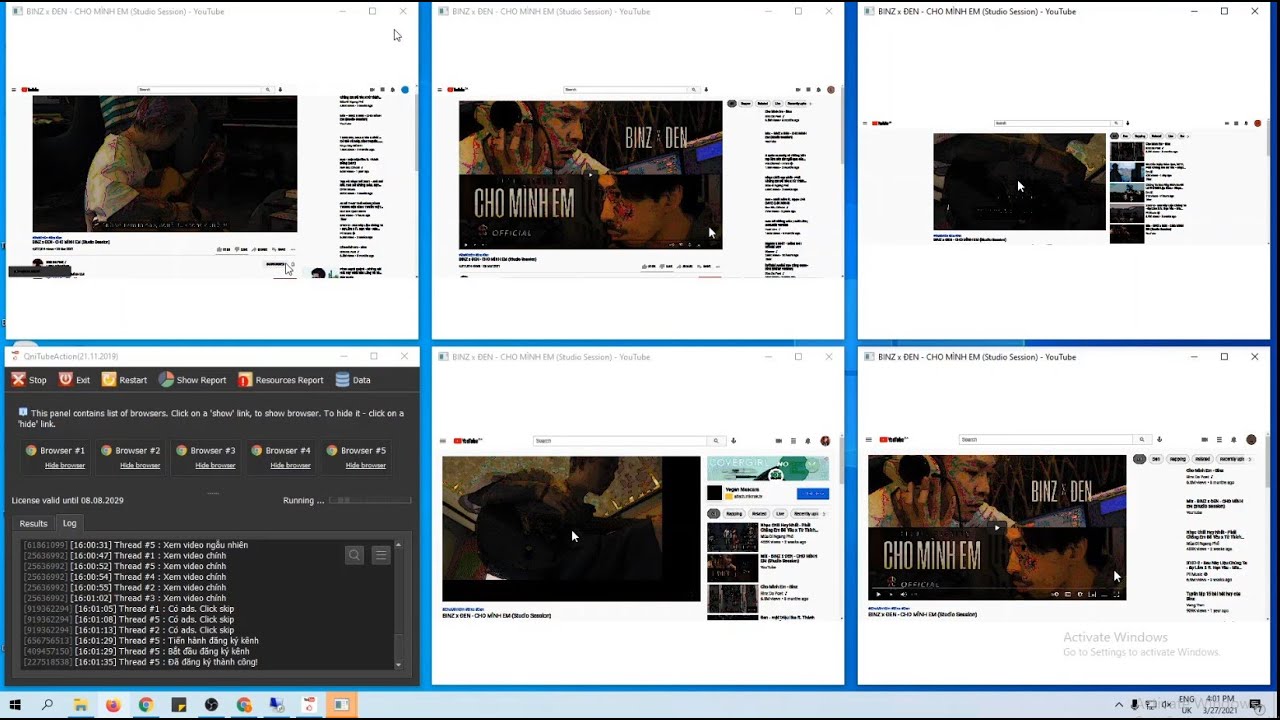
Task: Click Hide browser under Browser #5
Action: 365,465
